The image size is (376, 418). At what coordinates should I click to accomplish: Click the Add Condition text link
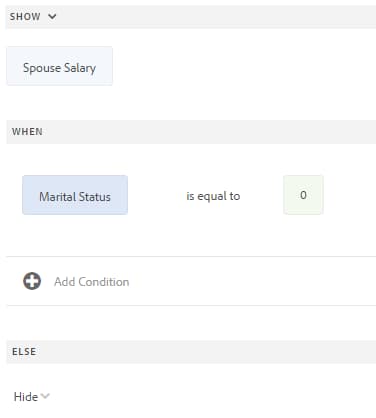92,282
